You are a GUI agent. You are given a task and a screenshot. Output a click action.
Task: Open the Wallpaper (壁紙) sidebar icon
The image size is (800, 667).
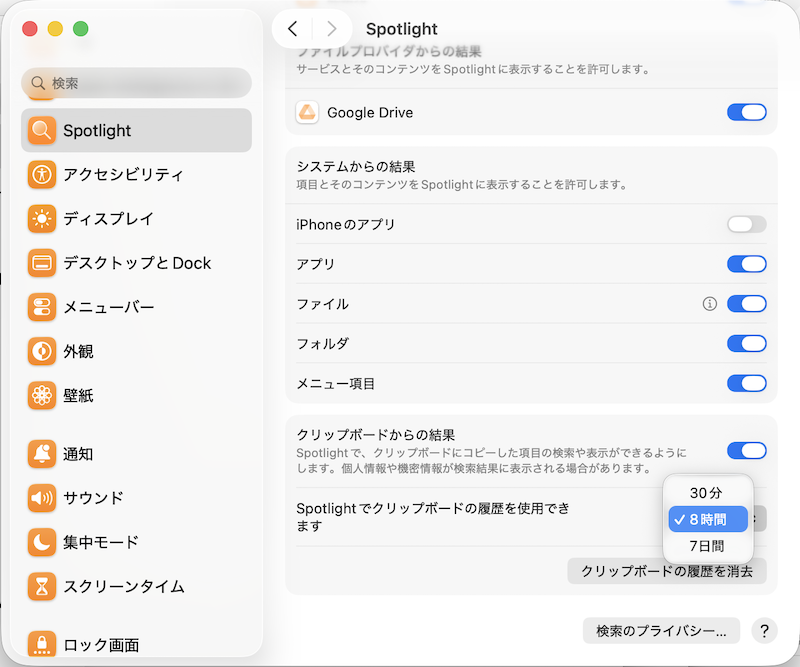(42, 395)
